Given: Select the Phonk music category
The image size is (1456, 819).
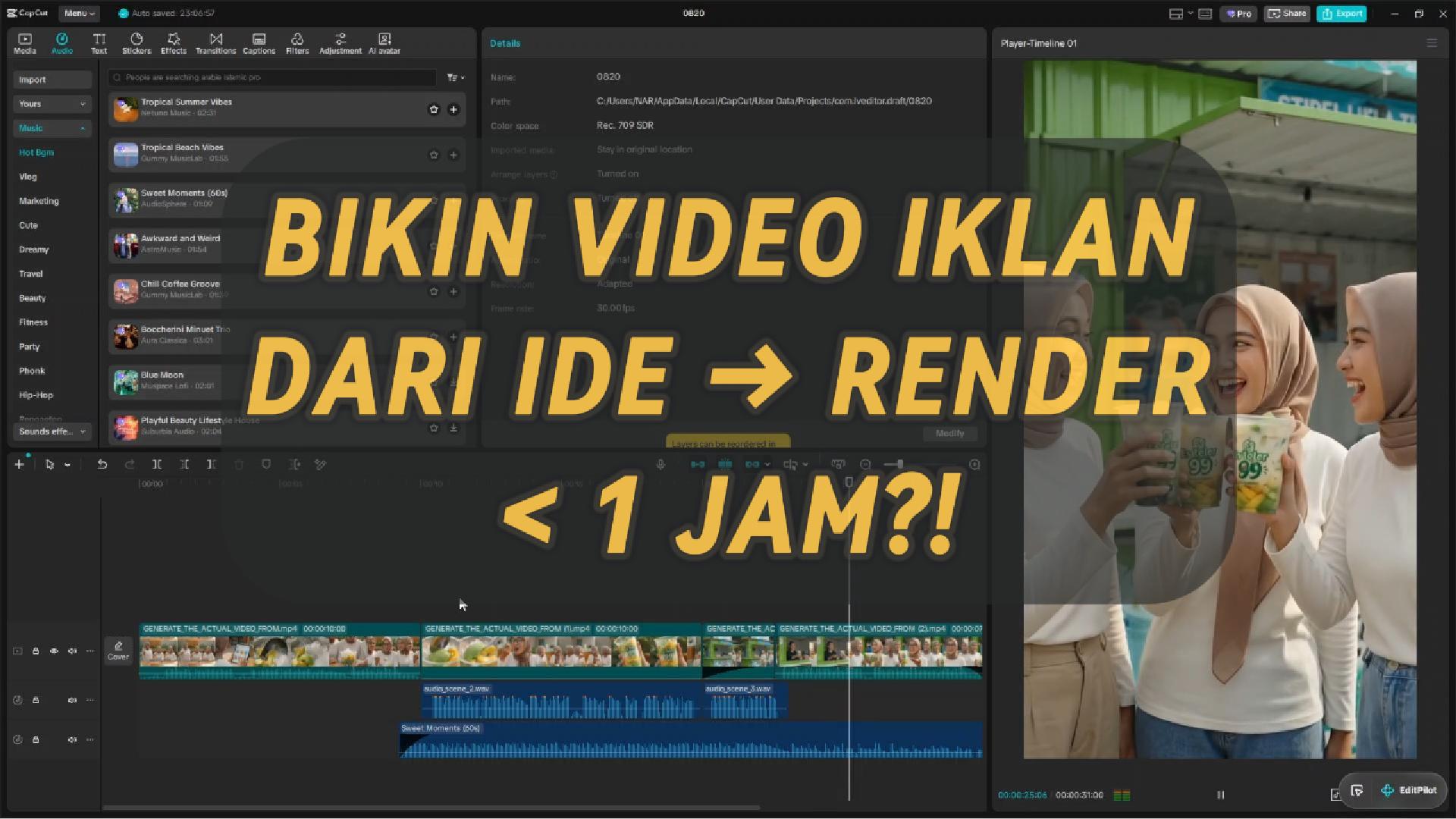Looking at the screenshot, I should [x=32, y=371].
